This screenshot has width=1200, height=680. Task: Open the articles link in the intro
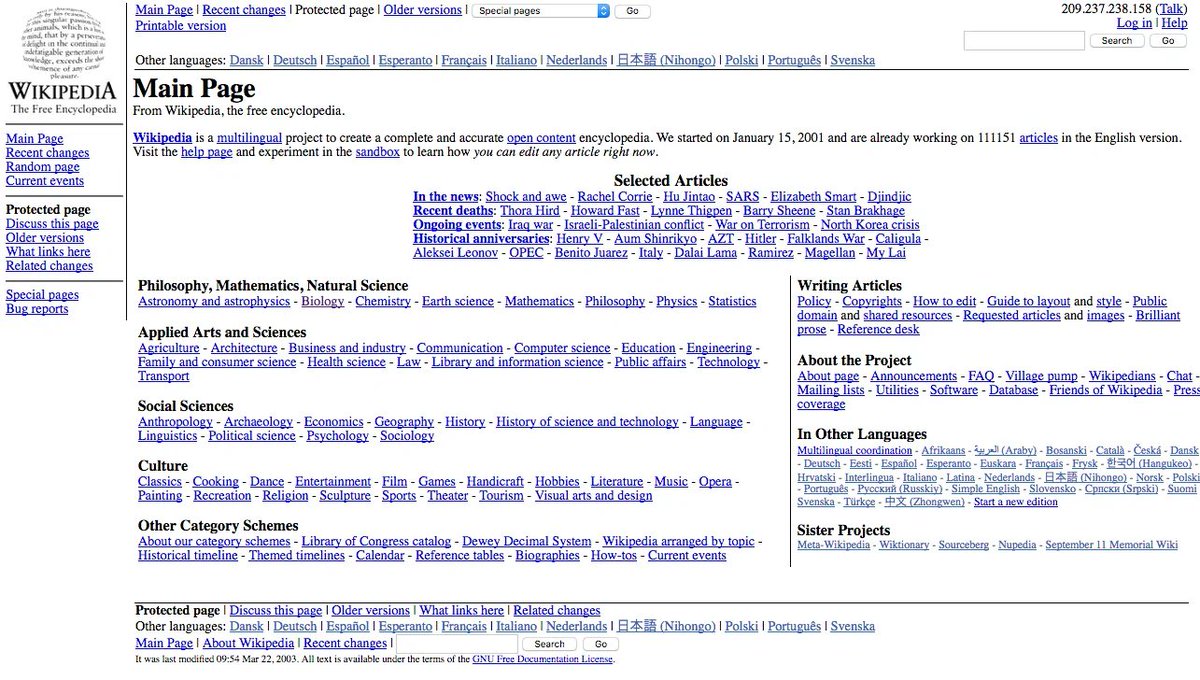click(1038, 138)
